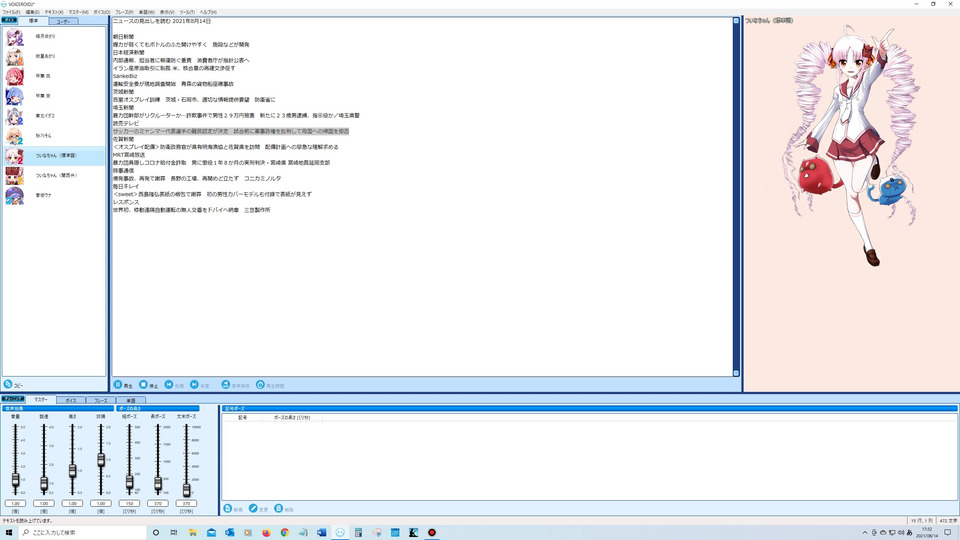Click the 朝日新聞 line in text

123,37
